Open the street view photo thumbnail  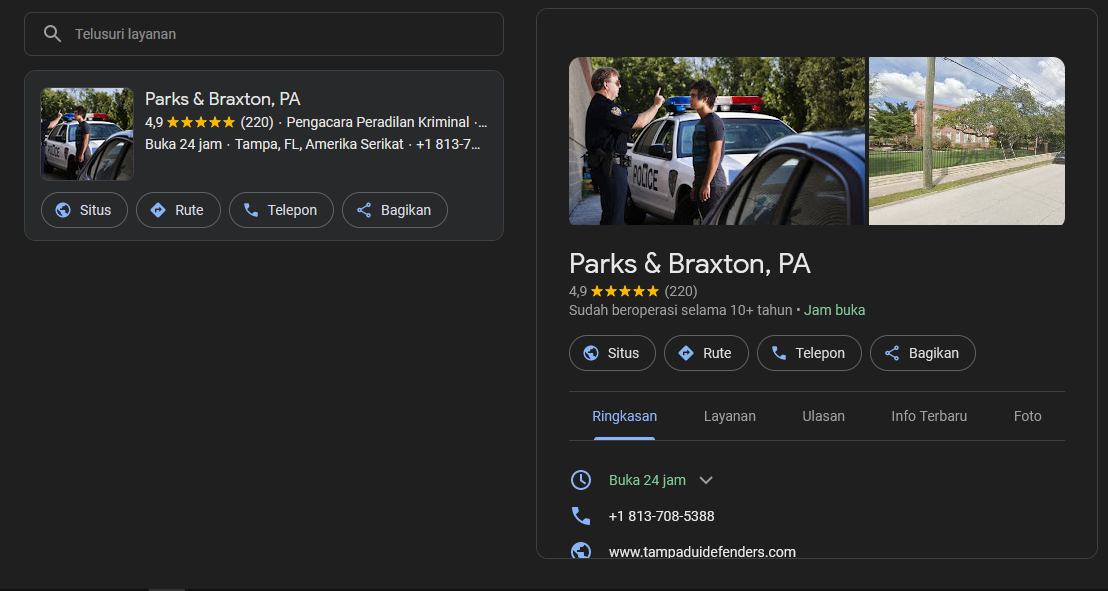pos(967,141)
